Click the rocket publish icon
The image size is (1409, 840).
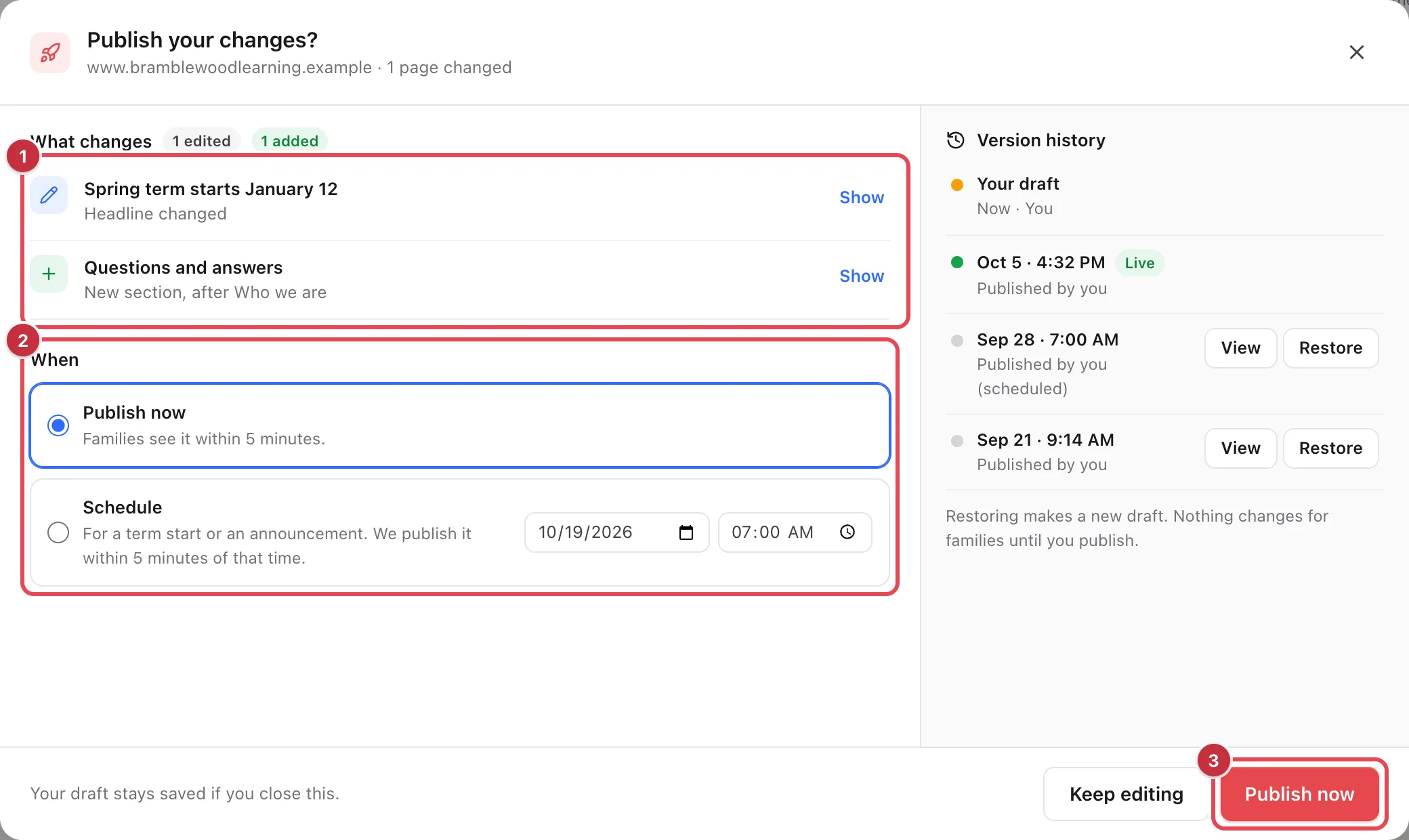[50, 53]
